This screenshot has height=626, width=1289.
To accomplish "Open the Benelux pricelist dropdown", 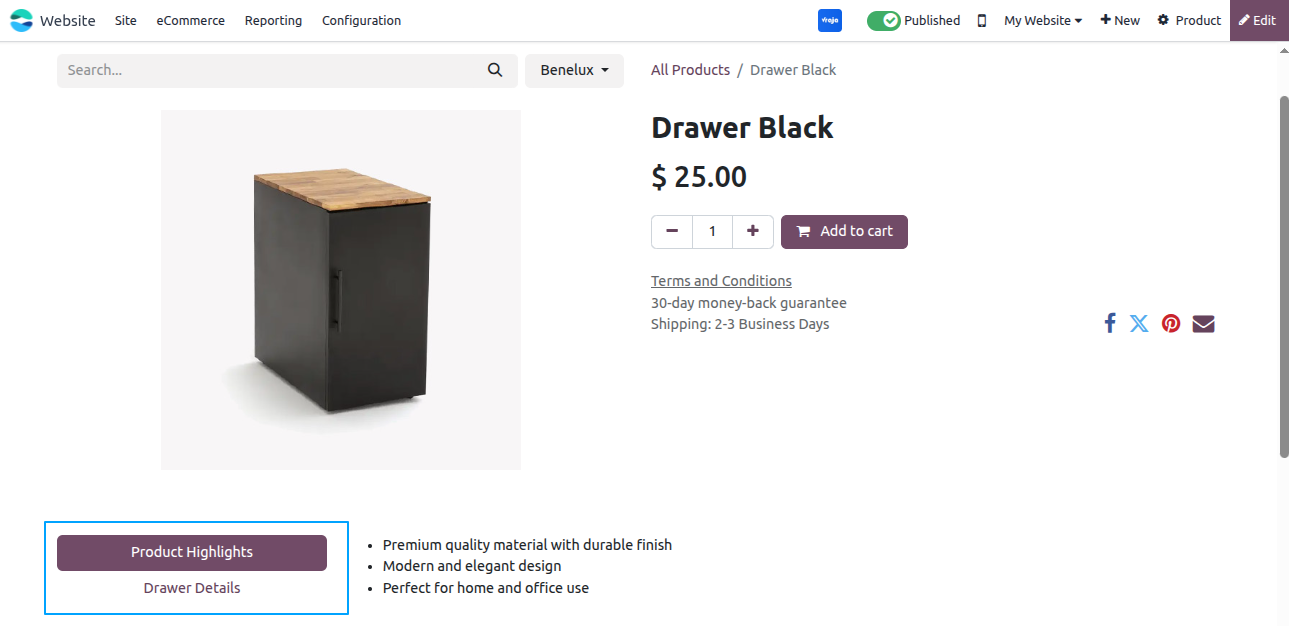I will 574,70.
